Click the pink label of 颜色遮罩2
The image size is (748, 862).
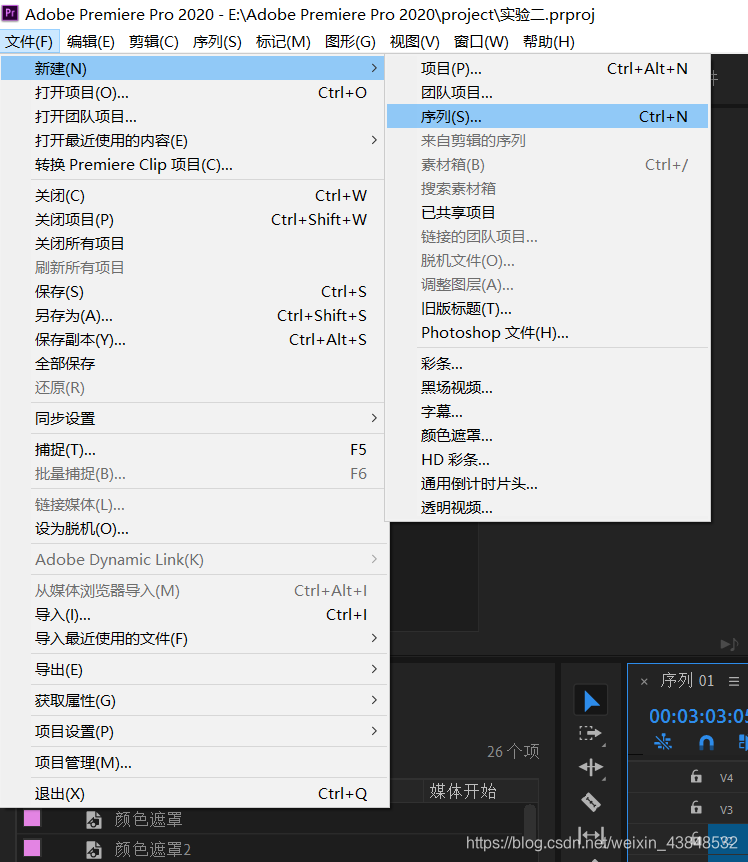coord(32,848)
